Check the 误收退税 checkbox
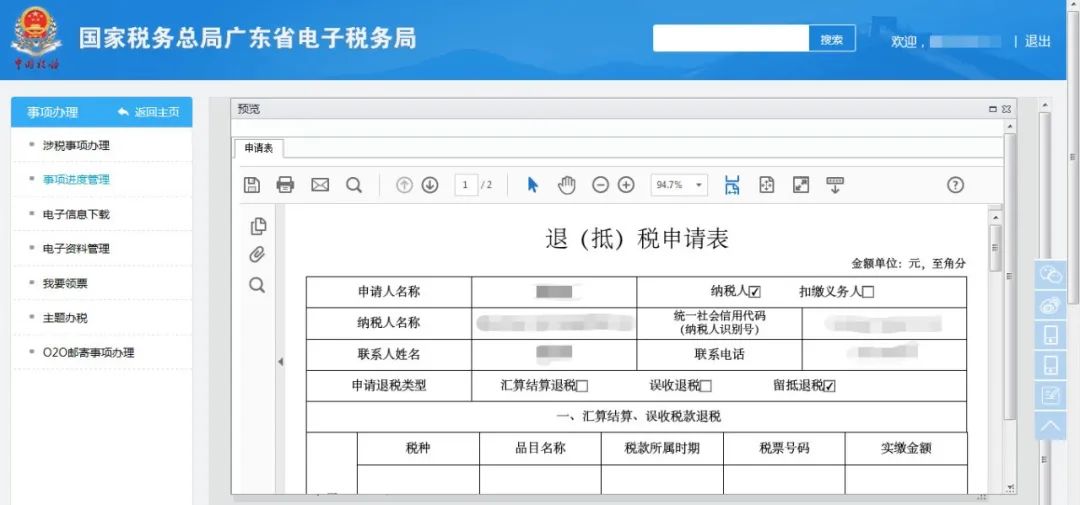1080x505 pixels. click(705, 387)
